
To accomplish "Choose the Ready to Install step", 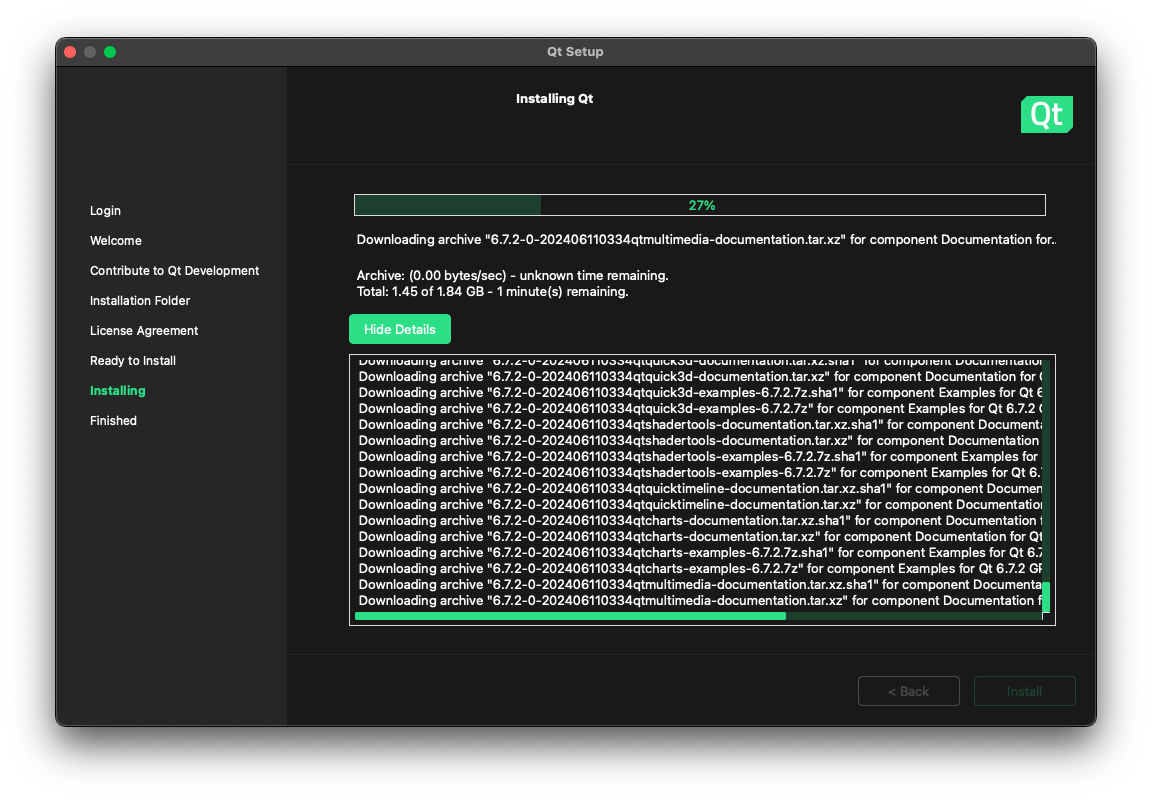I will point(133,361).
